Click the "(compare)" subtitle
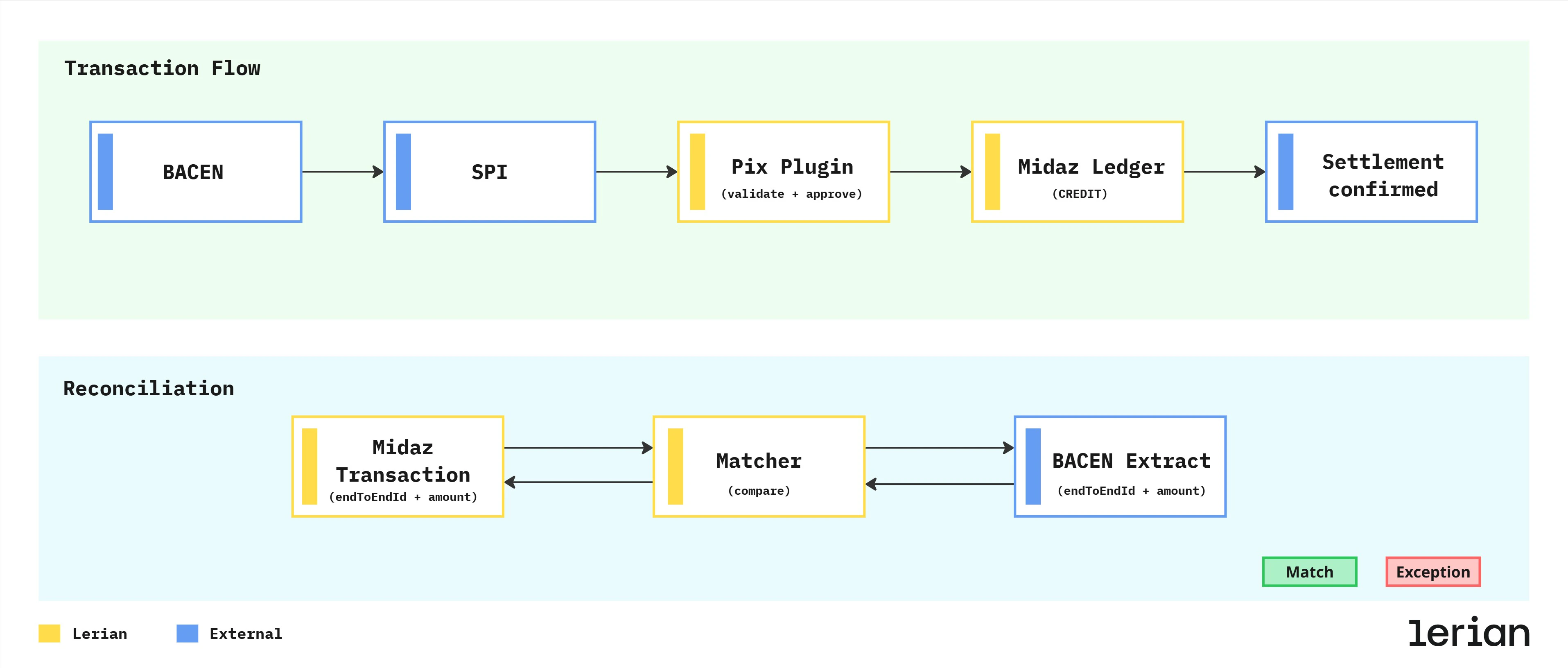This screenshot has width=1568, height=668. tap(759, 491)
